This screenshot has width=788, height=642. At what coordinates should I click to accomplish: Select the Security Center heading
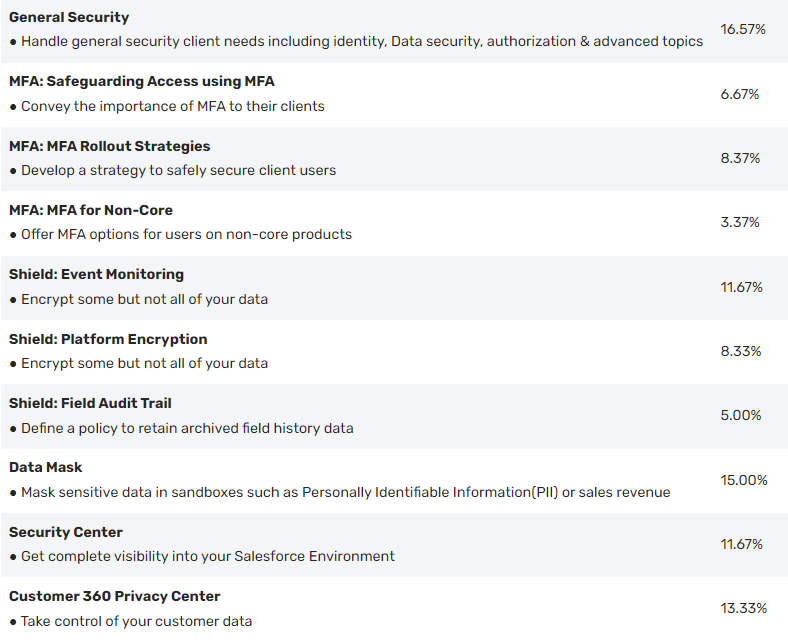point(66,532)
